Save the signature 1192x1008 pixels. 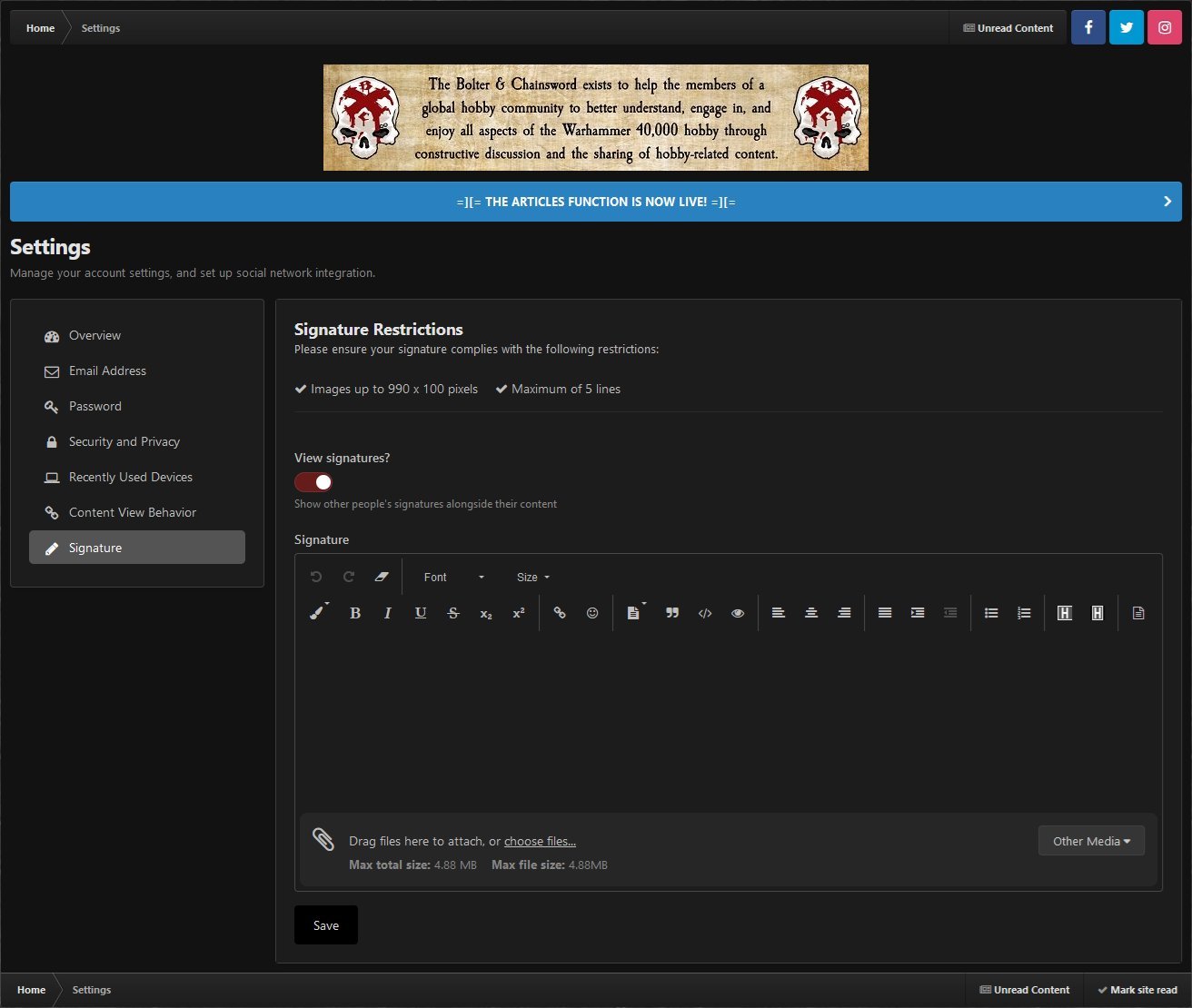[x=326, y=925]
